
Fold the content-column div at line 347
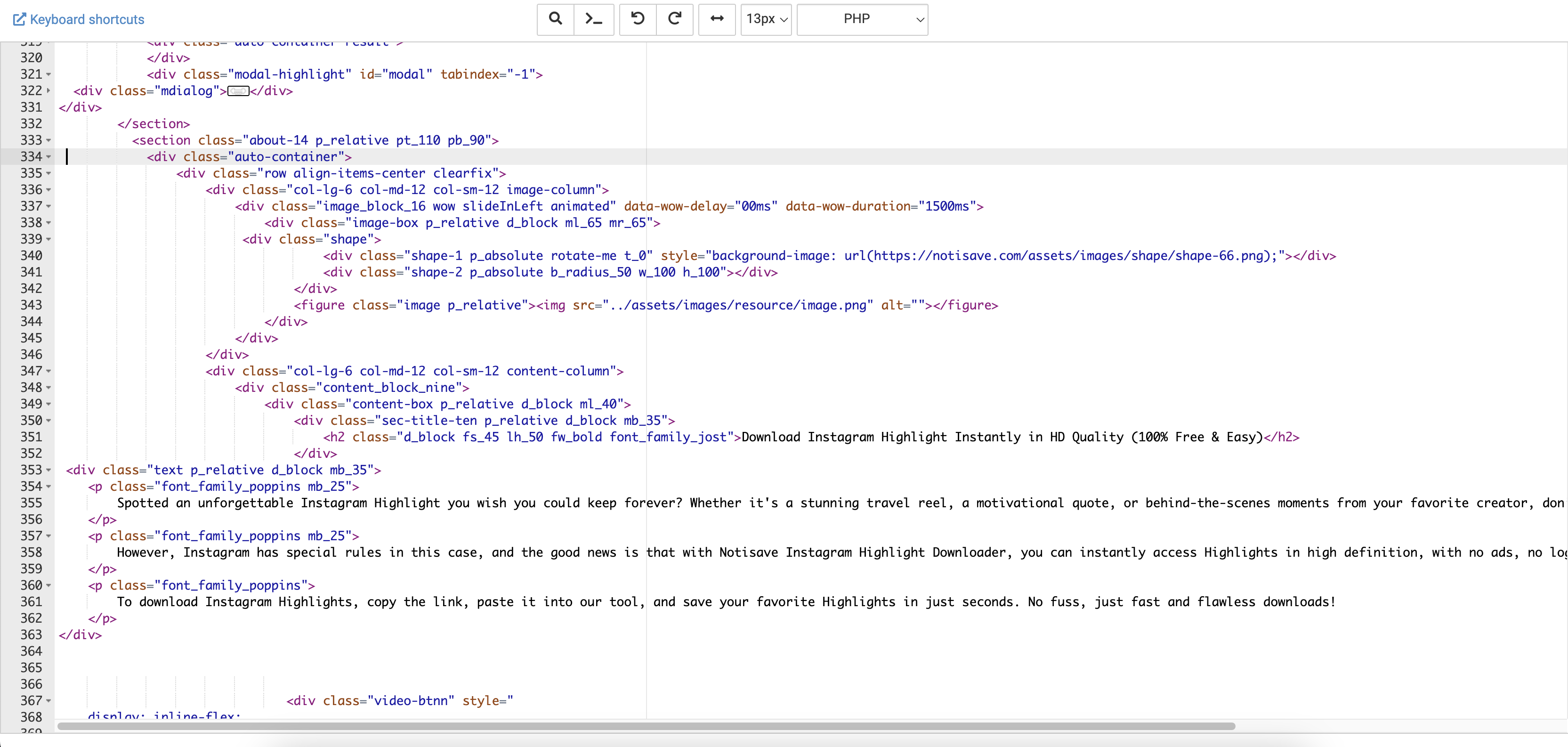point(48,371)
